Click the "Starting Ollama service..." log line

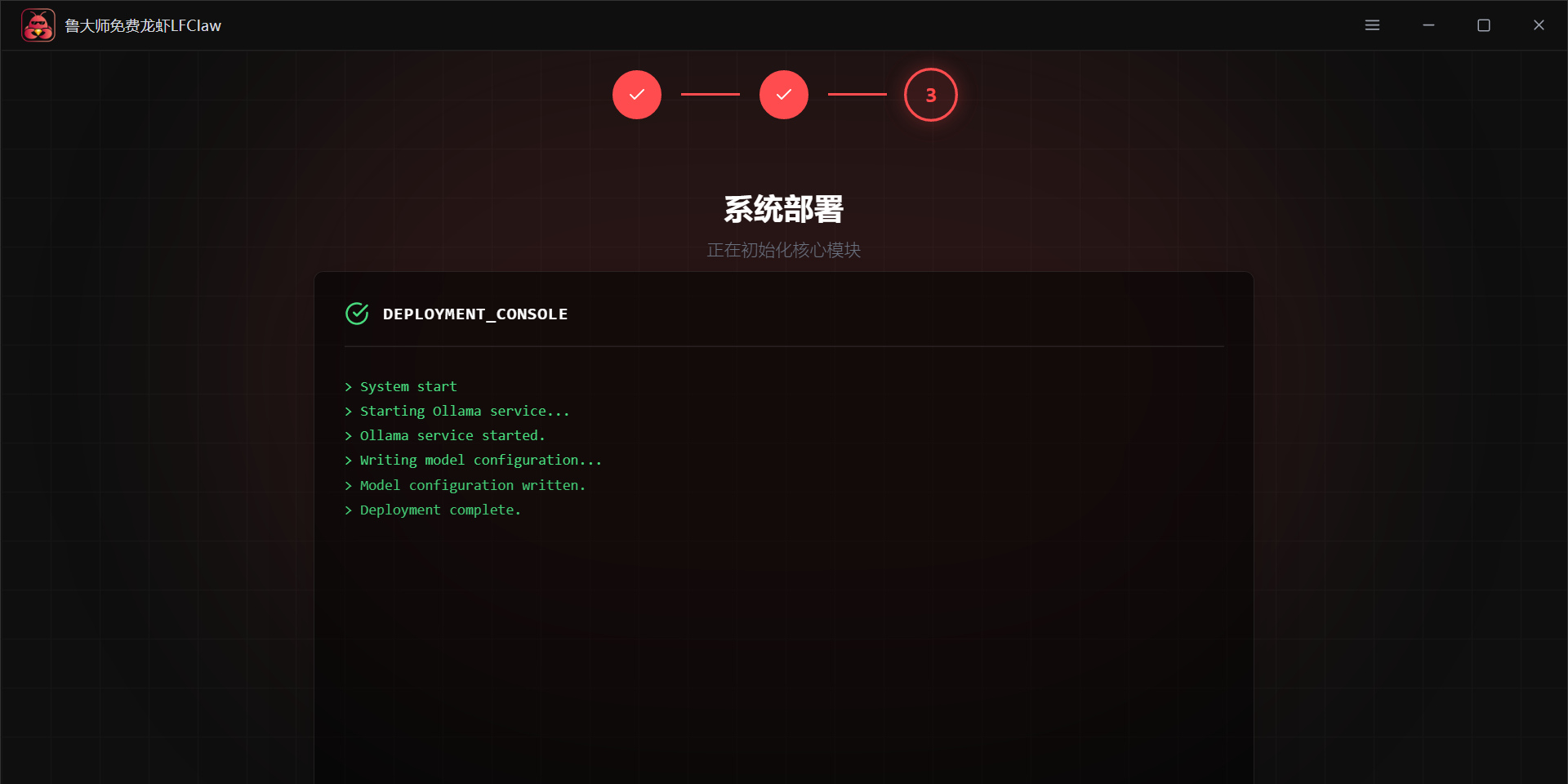pyautogui.click(x=465, y=412)
